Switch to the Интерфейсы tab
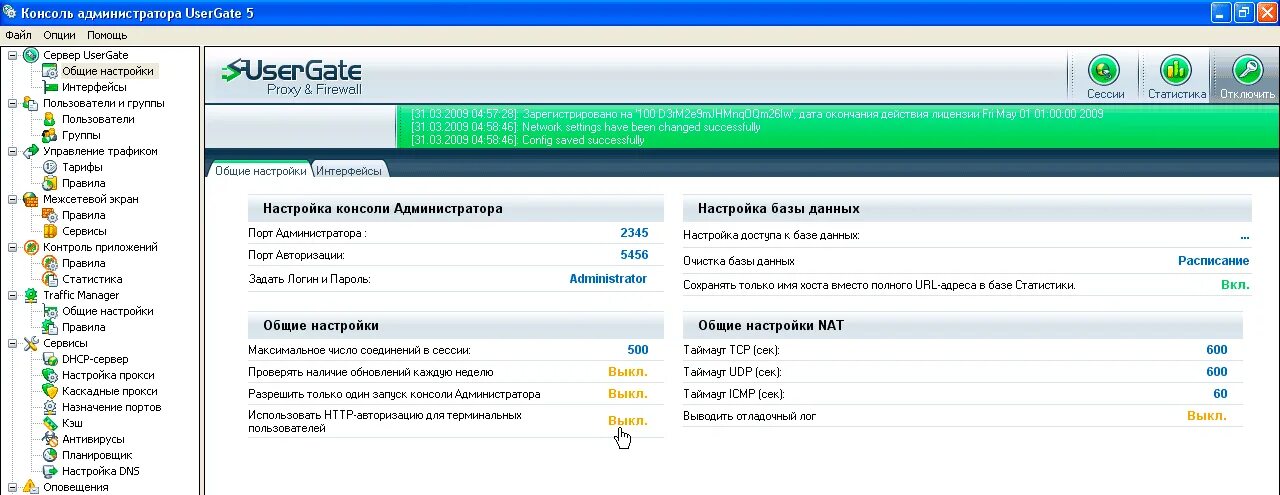 (x=349, y=171)
